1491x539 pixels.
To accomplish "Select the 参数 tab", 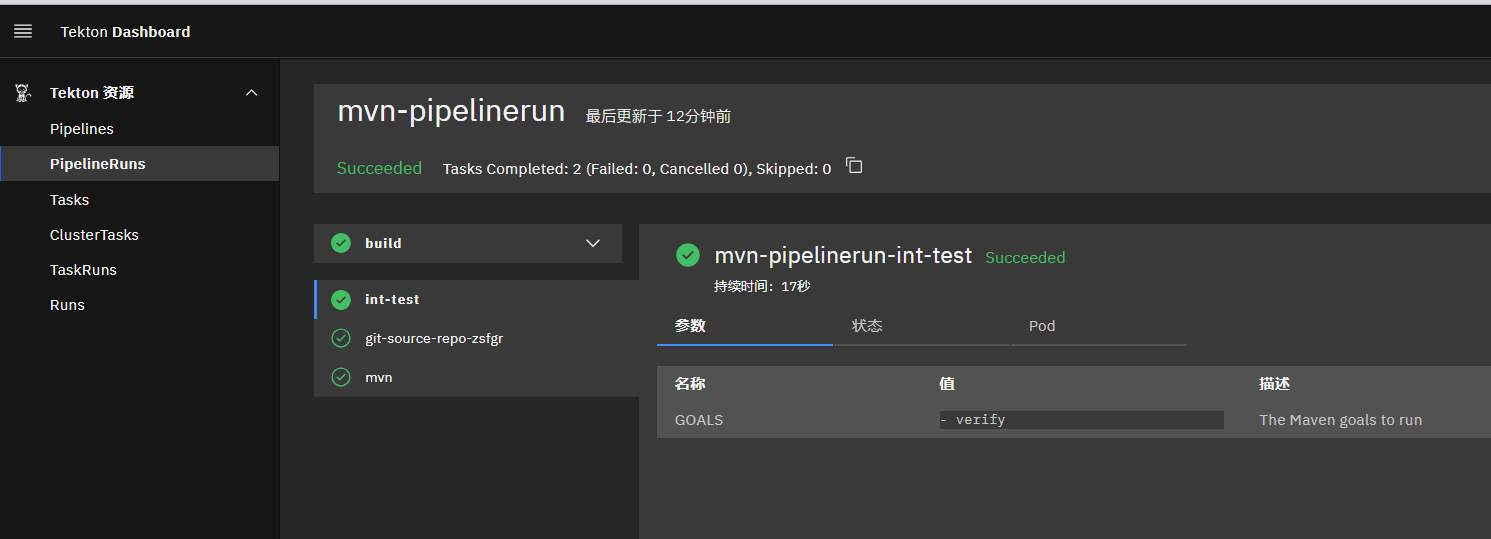I will tap(690, 326).
